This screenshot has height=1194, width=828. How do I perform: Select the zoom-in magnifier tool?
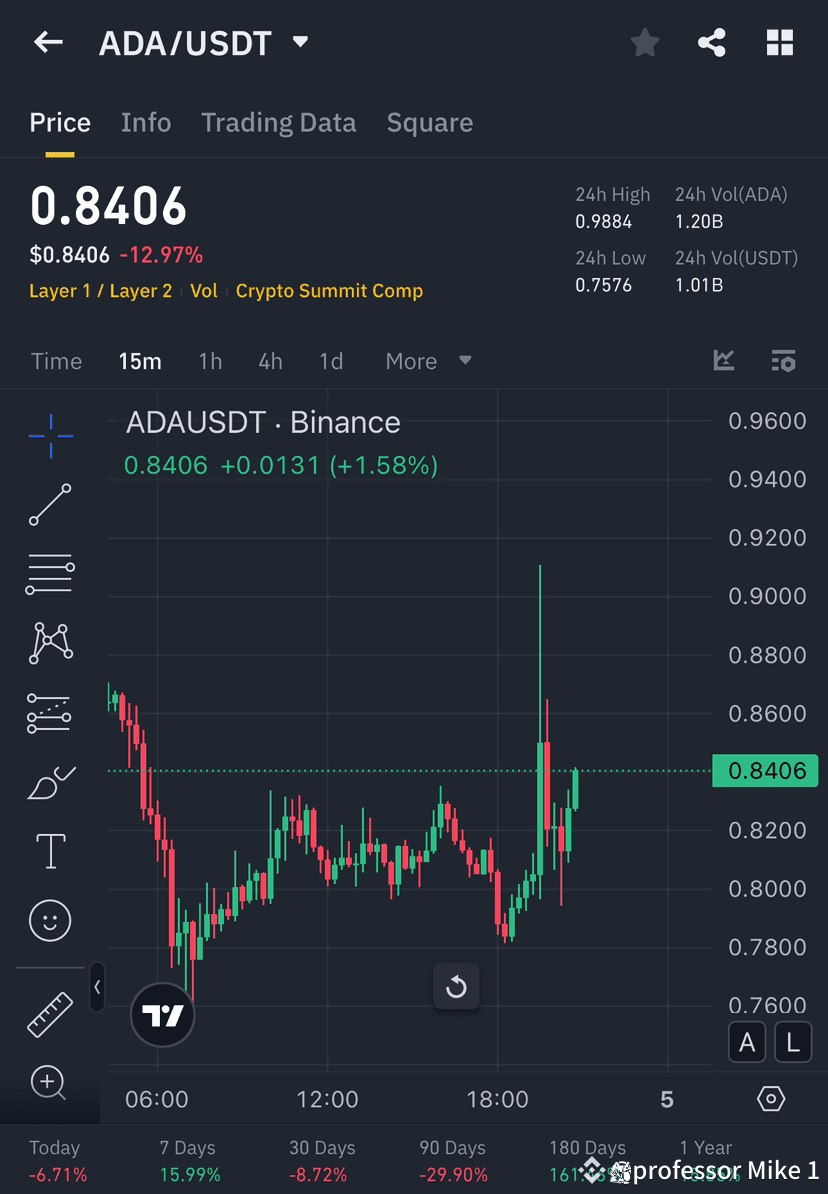[x=50, y=1083]
